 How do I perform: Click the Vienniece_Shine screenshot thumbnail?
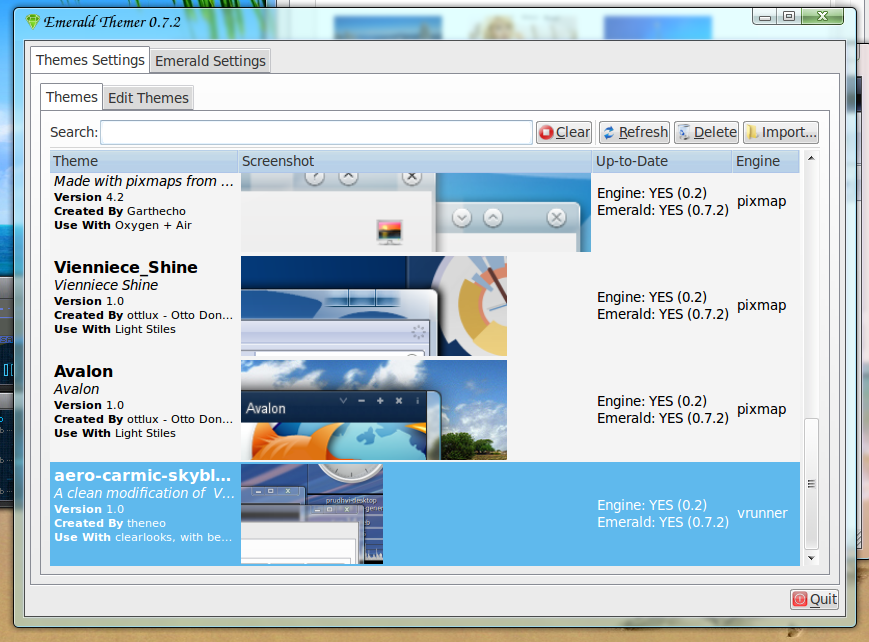click(x=374, y=306)
